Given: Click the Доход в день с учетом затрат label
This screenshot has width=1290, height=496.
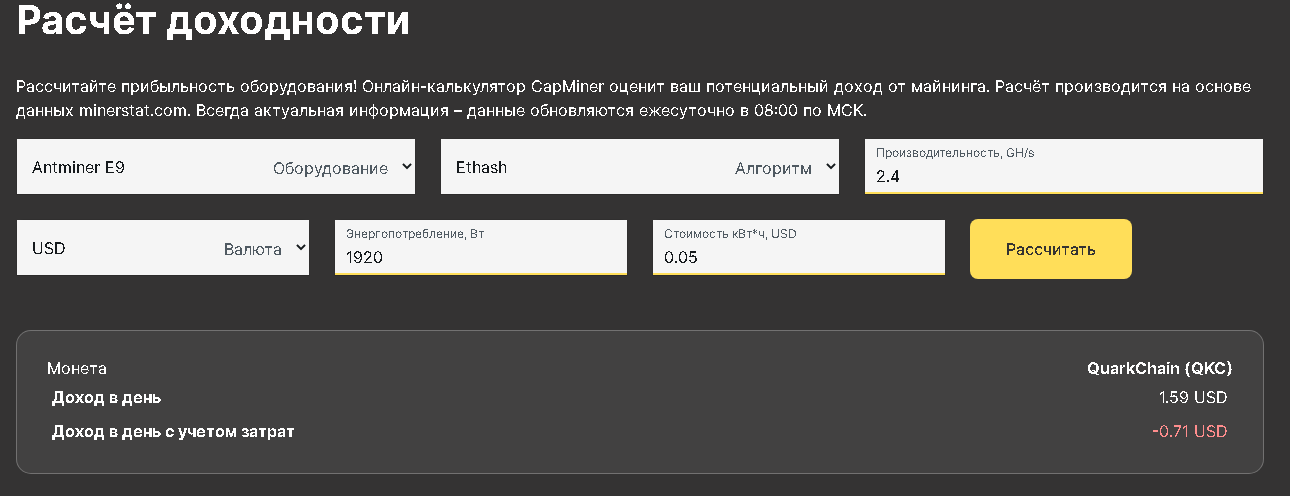Looking at the screenshot, I should [x=173, y=431].
